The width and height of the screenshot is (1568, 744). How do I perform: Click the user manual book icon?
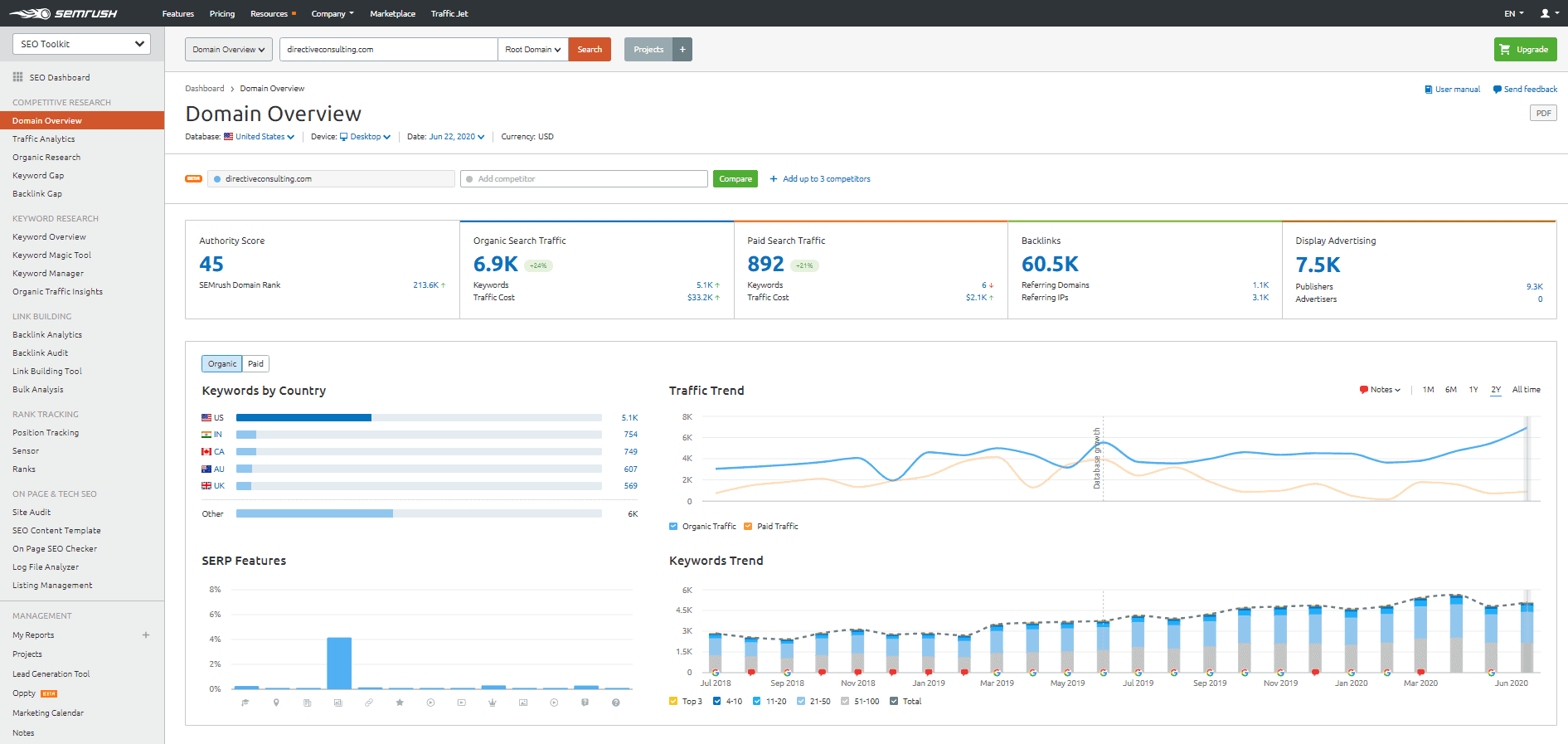pos(1429,90)
